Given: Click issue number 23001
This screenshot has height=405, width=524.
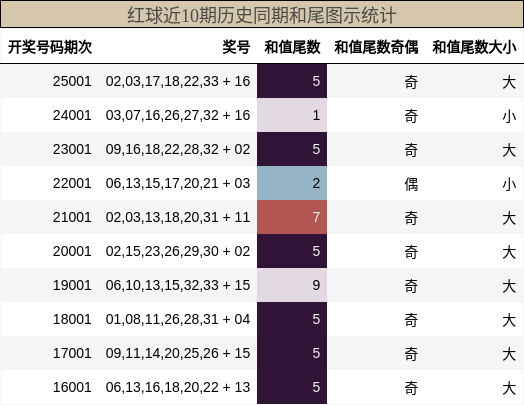Looking at the screenshot, I should pos(72,149).
